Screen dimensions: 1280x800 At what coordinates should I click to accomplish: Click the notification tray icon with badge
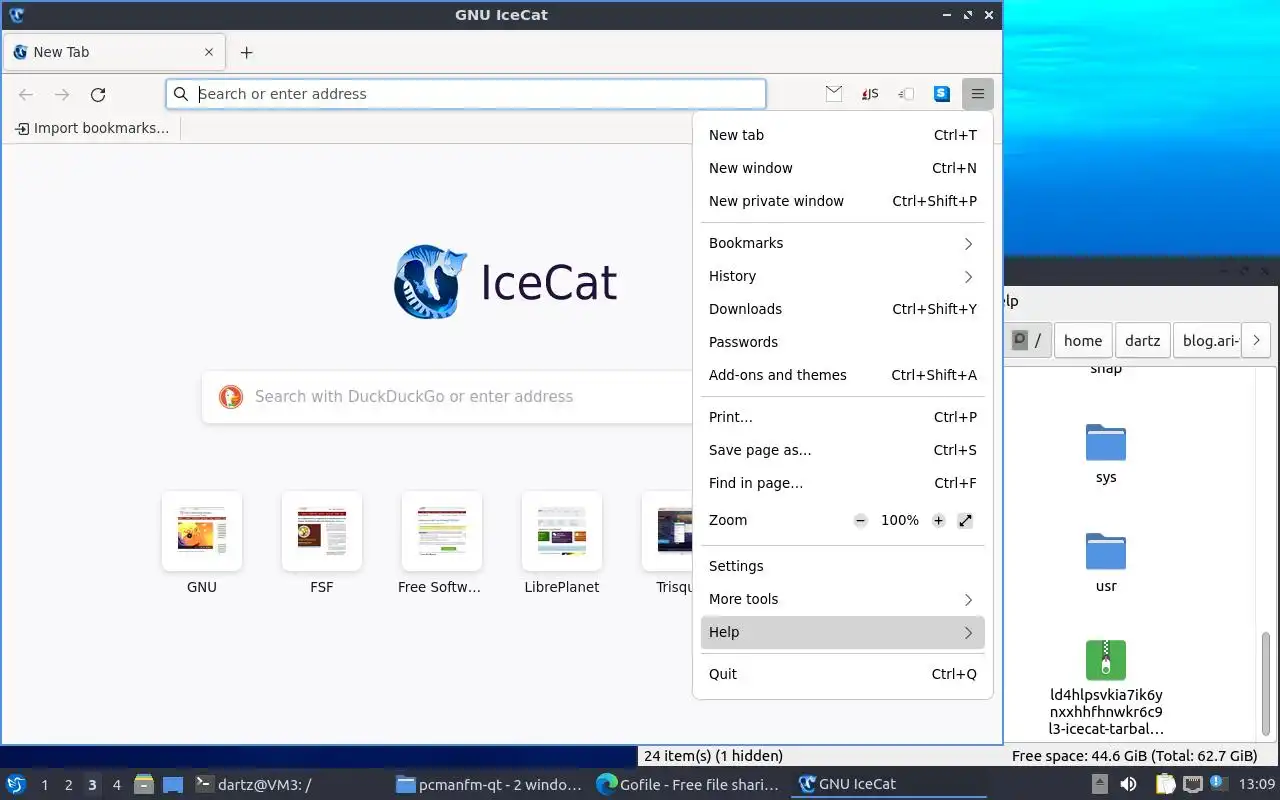point(1219,784)
